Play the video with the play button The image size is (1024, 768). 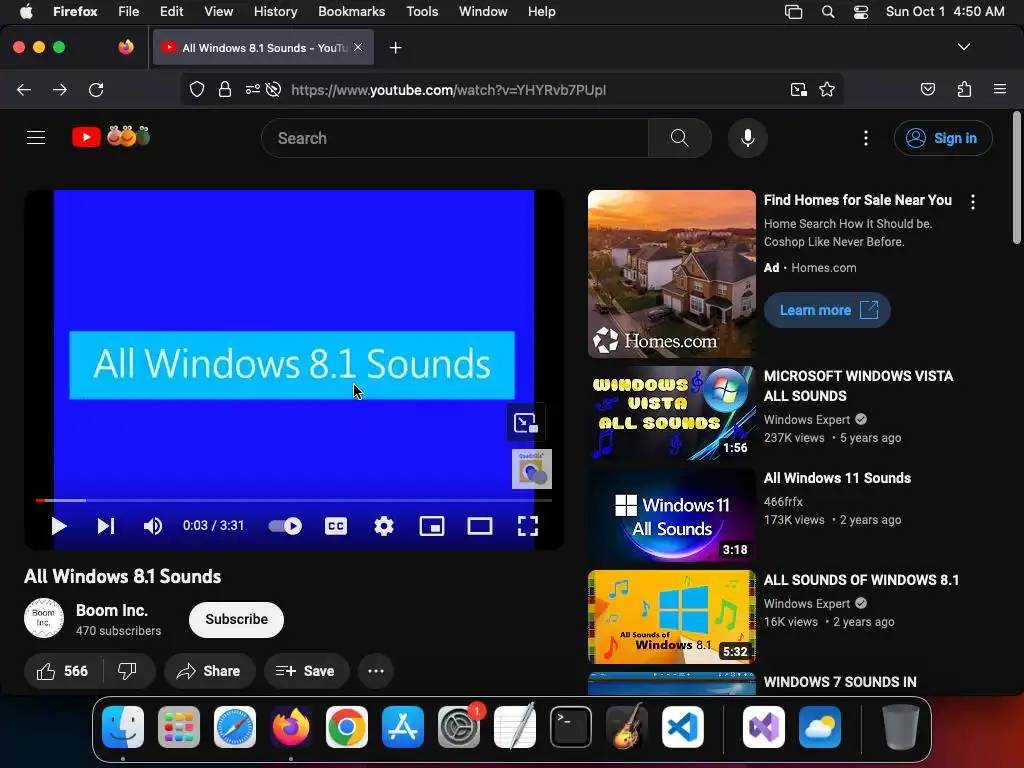point(59,526)
